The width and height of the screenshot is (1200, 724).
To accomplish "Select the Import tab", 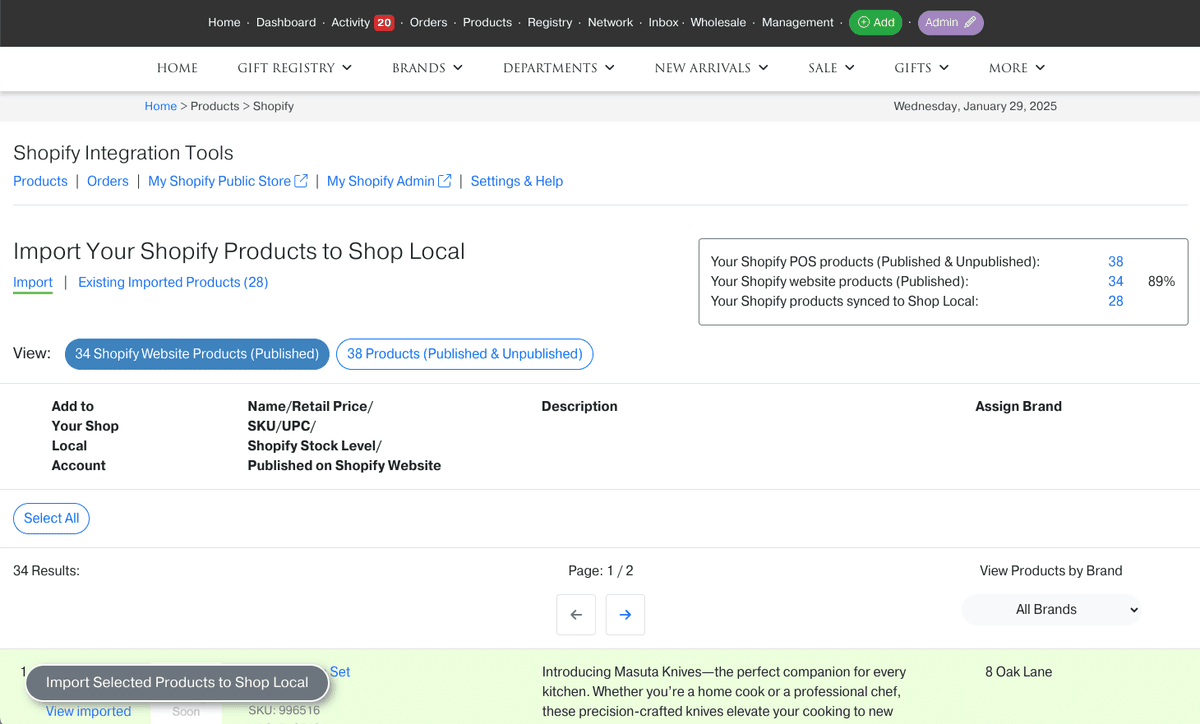I will pos(33,282).
